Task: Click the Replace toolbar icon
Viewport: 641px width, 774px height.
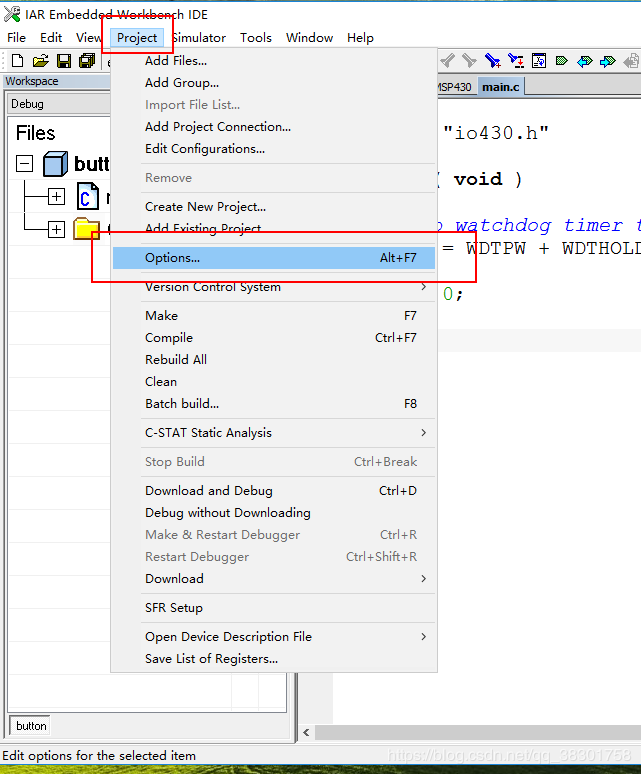Action: tap(516, 61)
